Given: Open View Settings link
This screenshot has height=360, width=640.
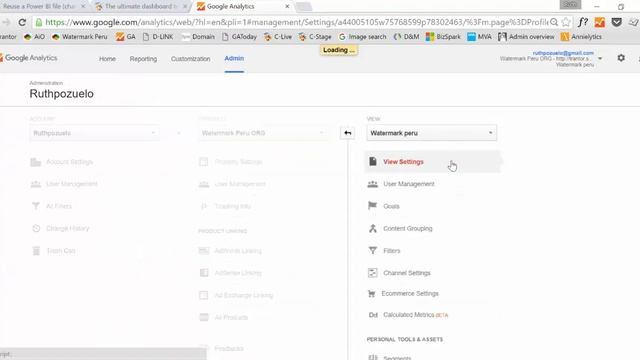Looking at the screenshot, I should click(x=403, y=162).
